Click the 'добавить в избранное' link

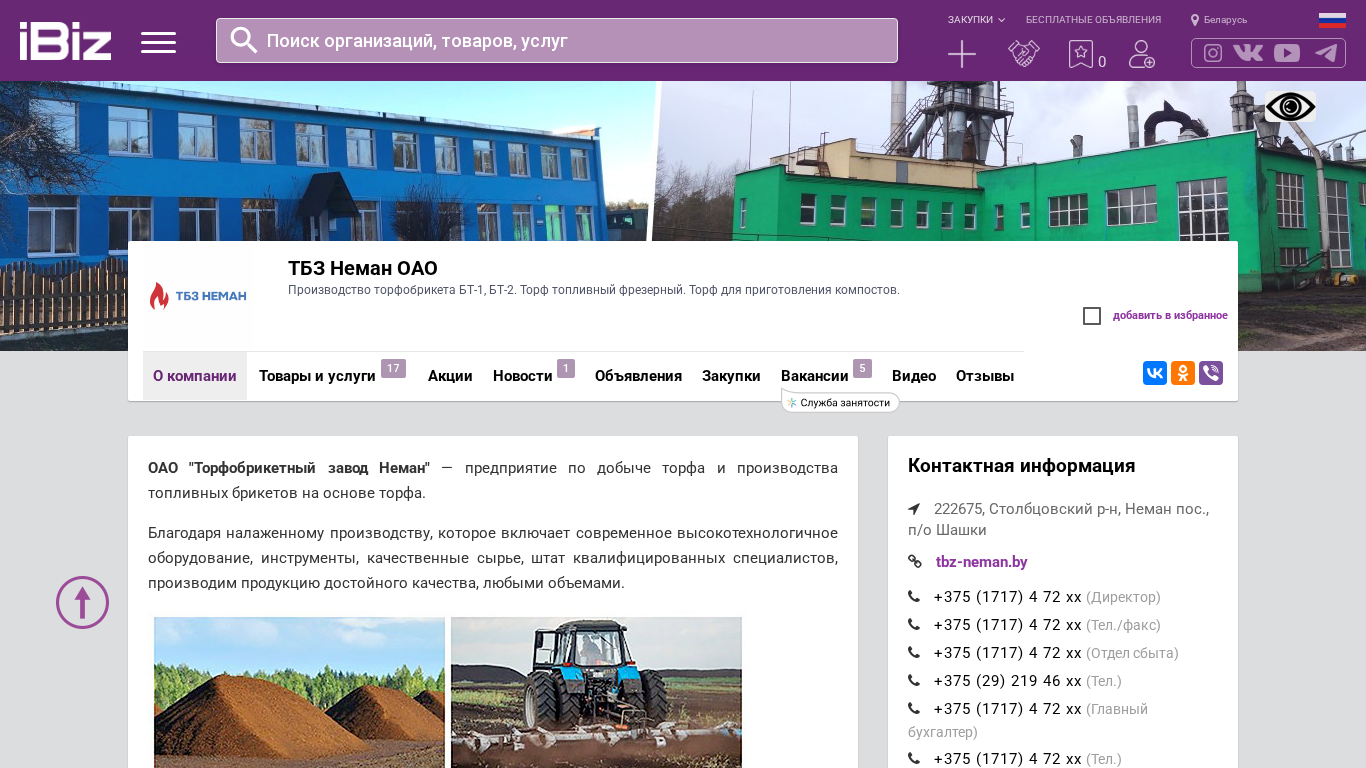point(1170,316)
